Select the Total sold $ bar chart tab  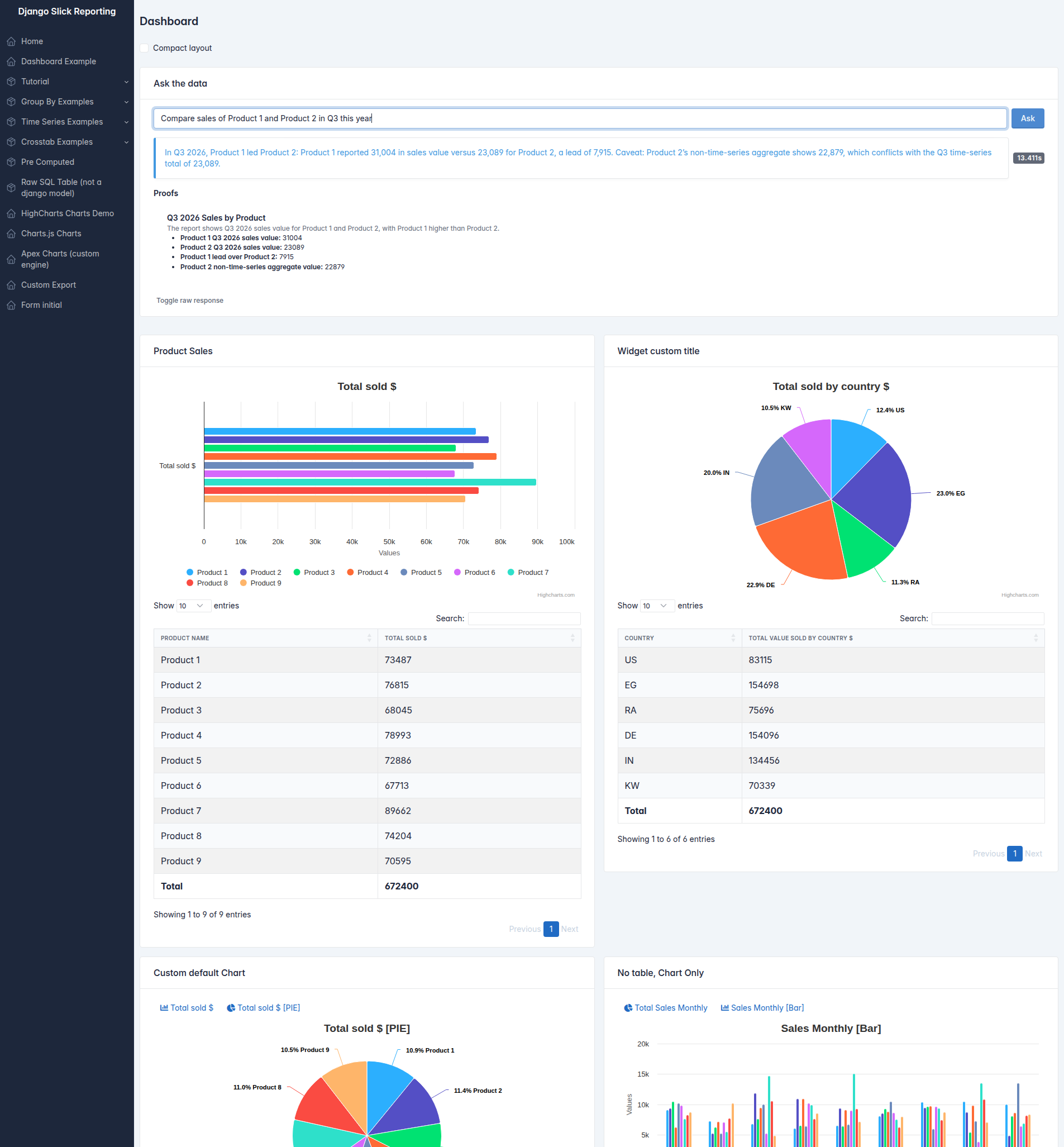[x=187, y=1008]
